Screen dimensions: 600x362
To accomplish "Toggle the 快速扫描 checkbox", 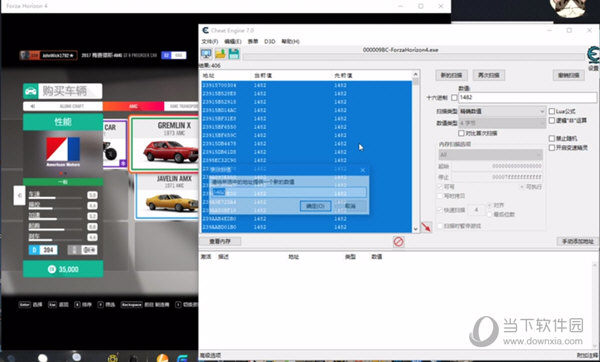I will (440, 210).
